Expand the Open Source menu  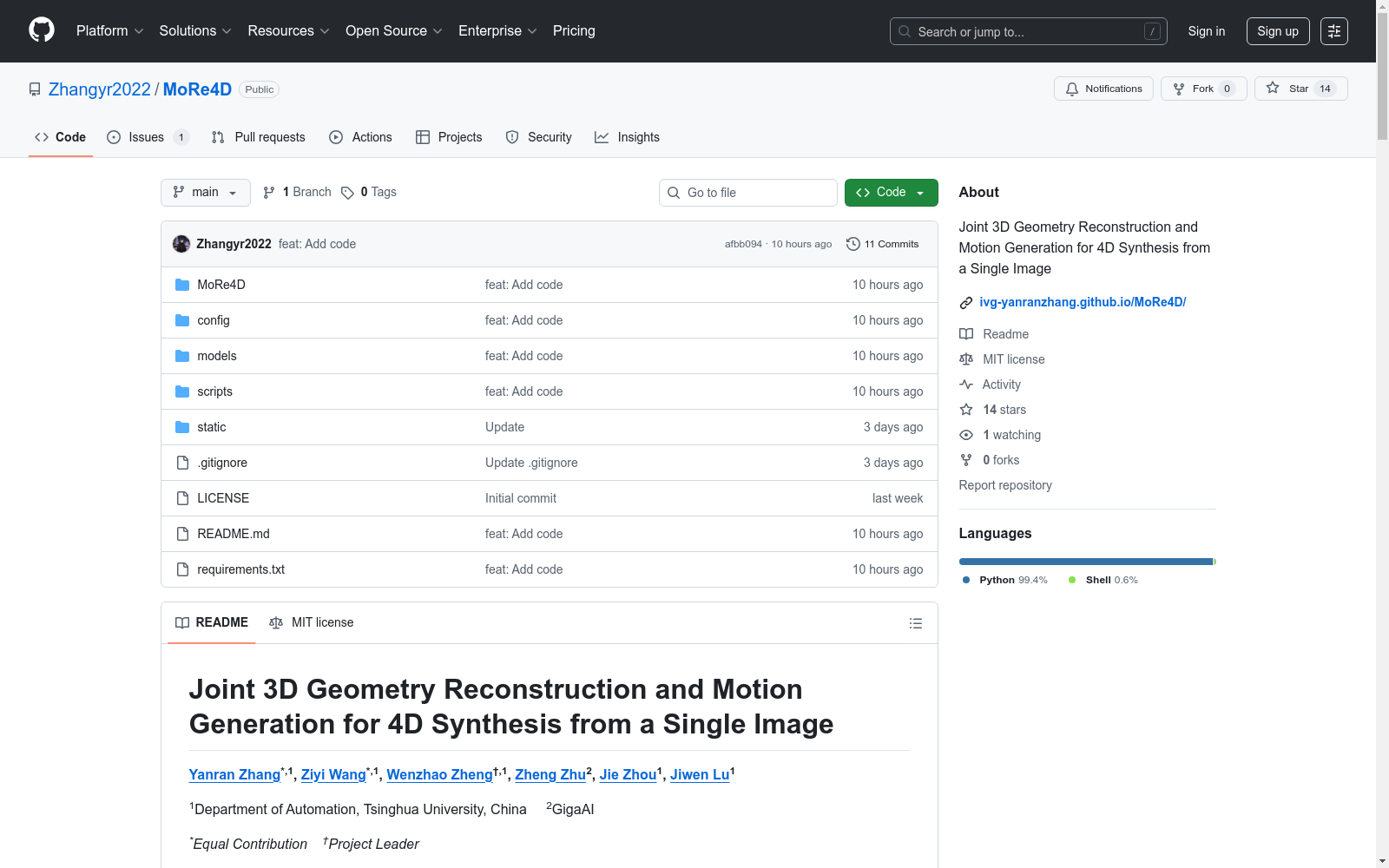394,31
